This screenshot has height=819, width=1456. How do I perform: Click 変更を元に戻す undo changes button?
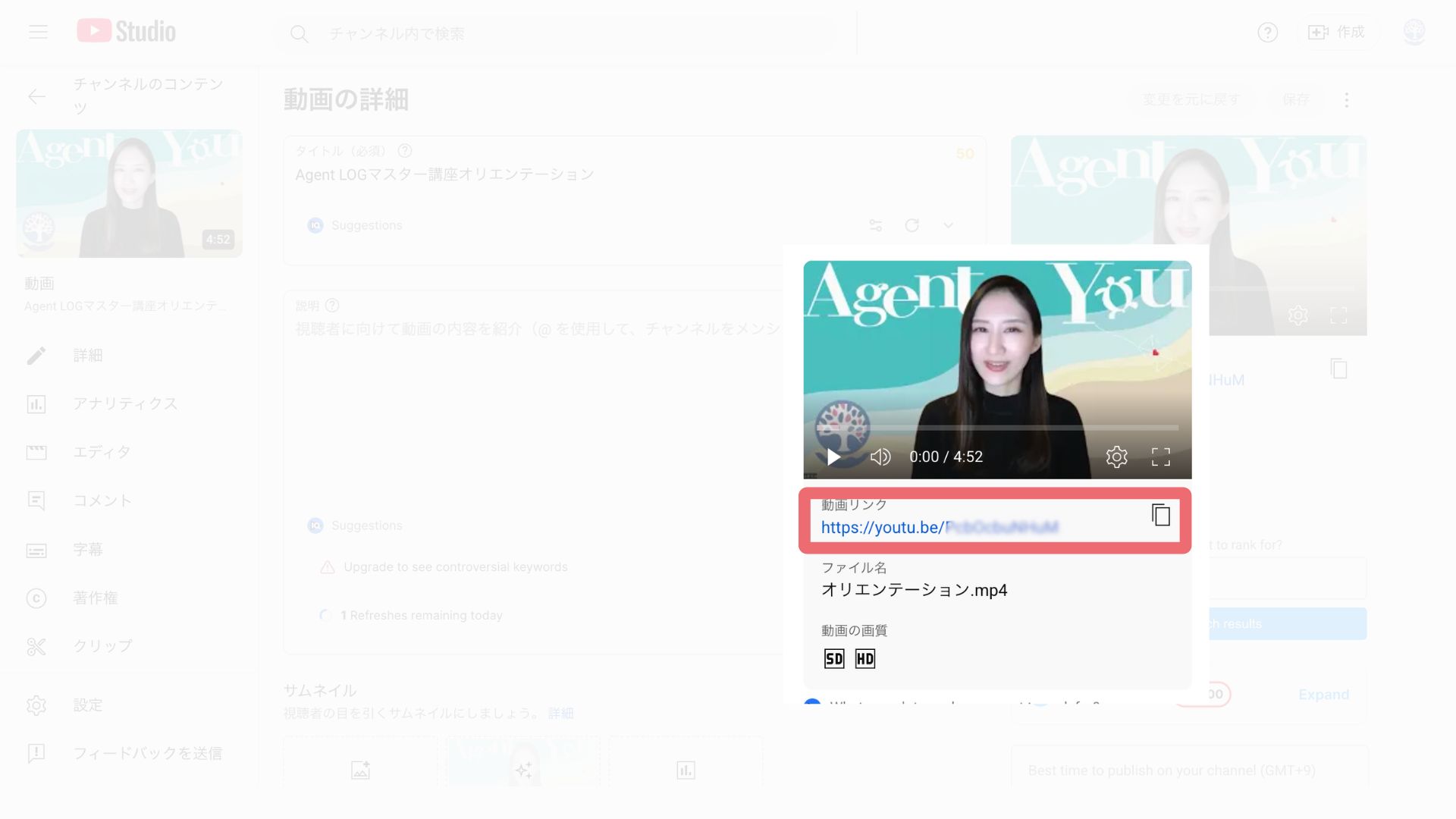1191,99
